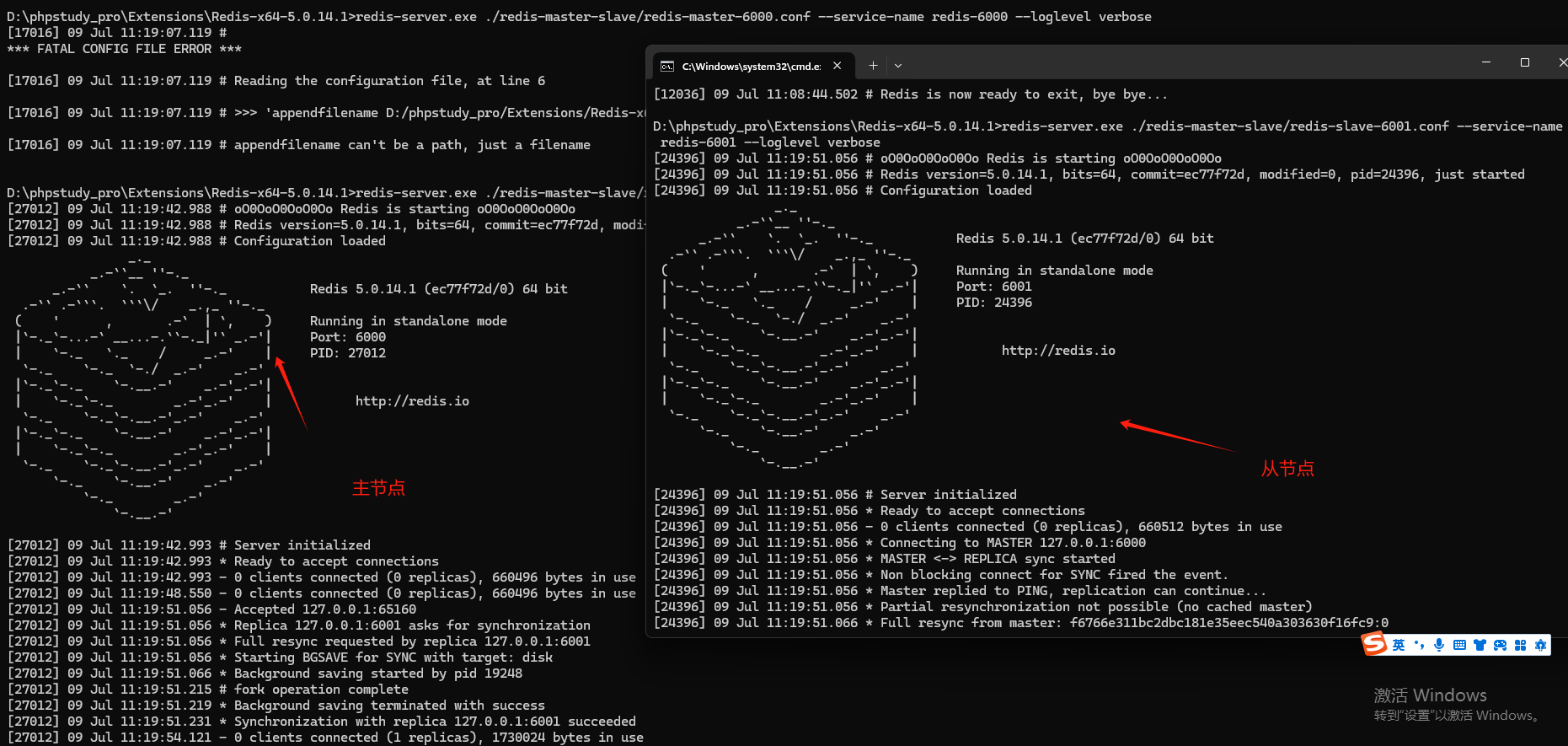Click 'Redis 5.0.14.1 (ec77f72d/0) 64 bit' in master window
Screen dimensions: 1568x746
click(x=438, y=289)
